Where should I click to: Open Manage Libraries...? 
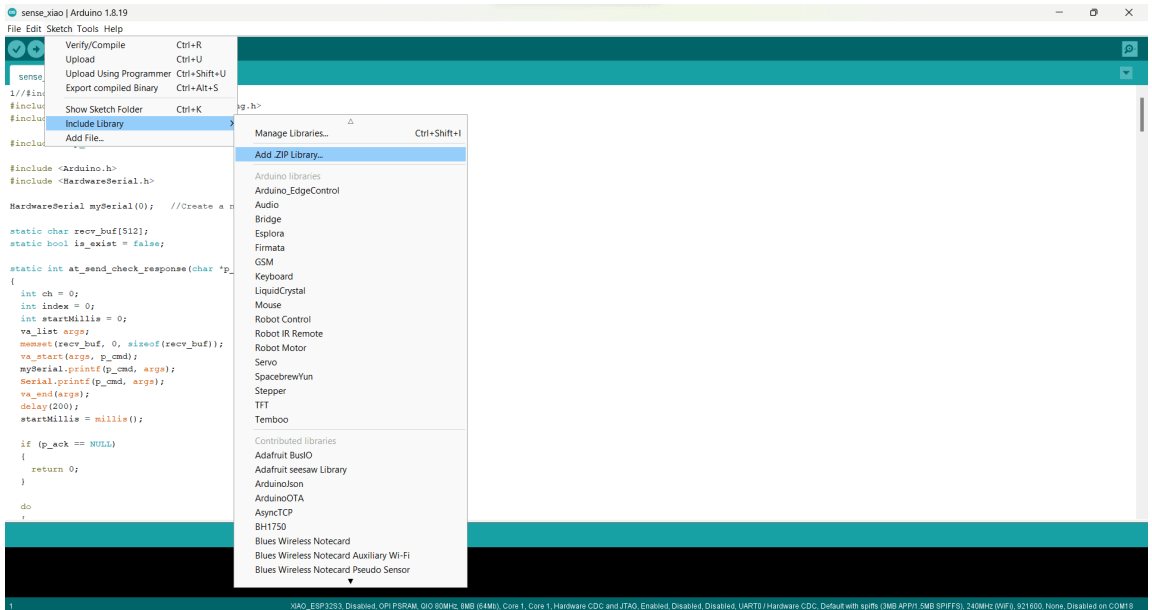click(350, 133)
